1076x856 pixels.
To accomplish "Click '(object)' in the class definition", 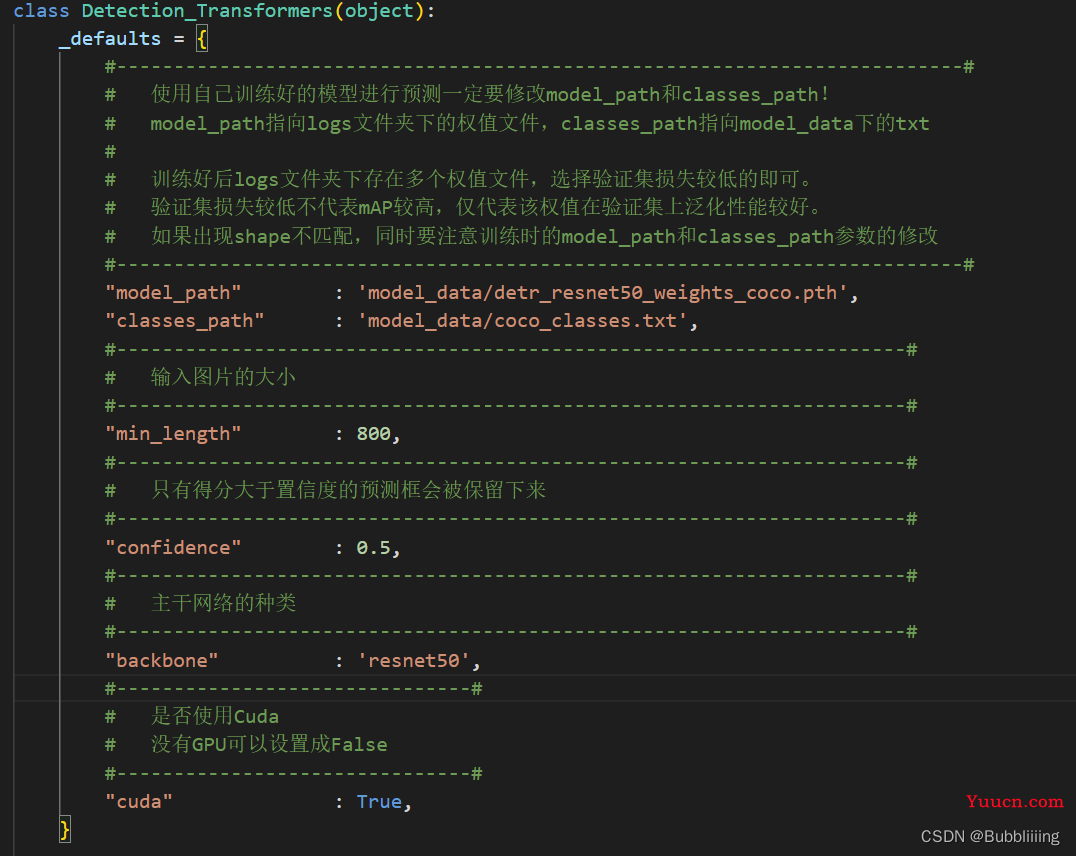I will coord(379,11).
